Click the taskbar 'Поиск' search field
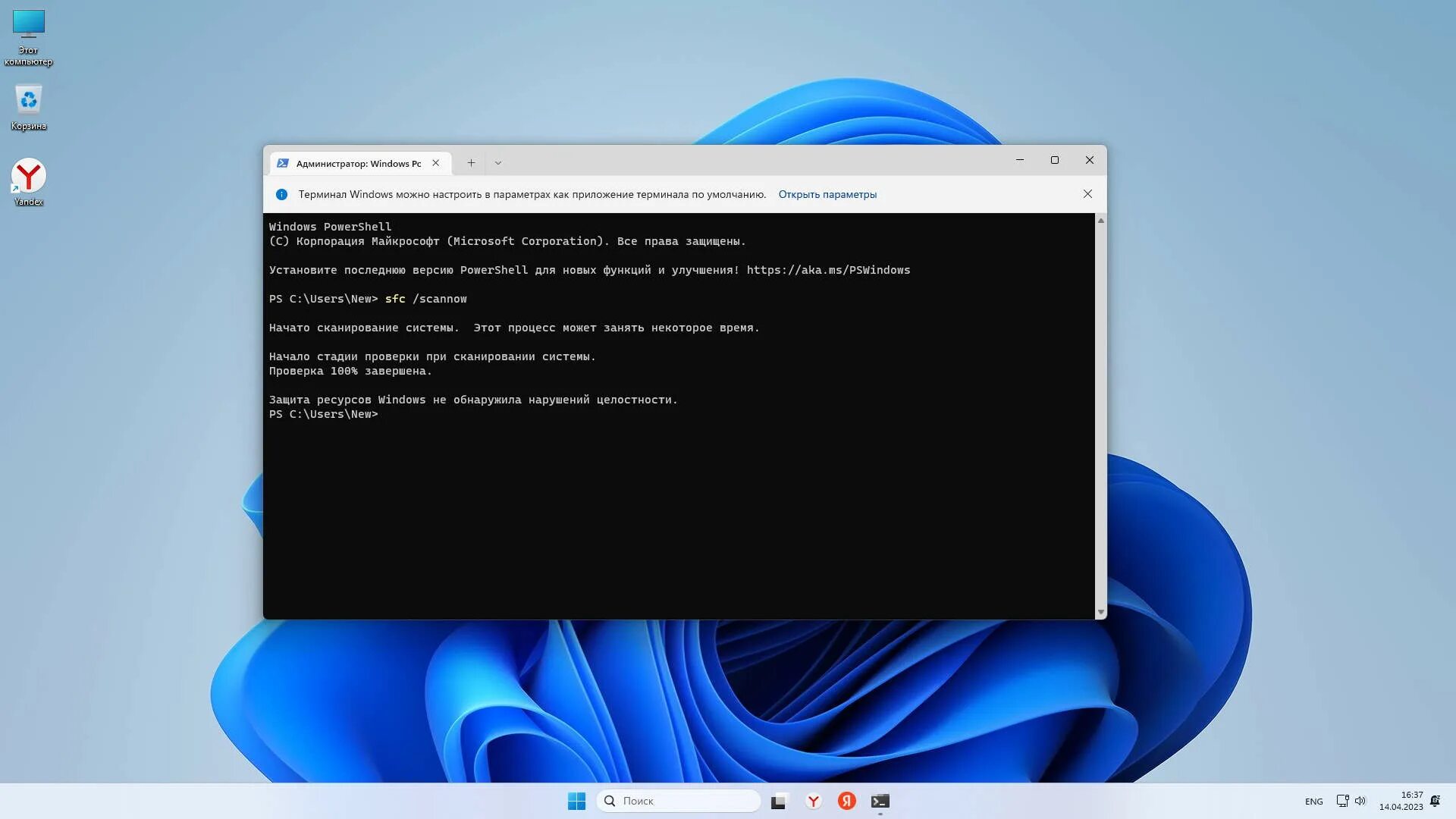 pyautogui.click(x=679, y=801)
